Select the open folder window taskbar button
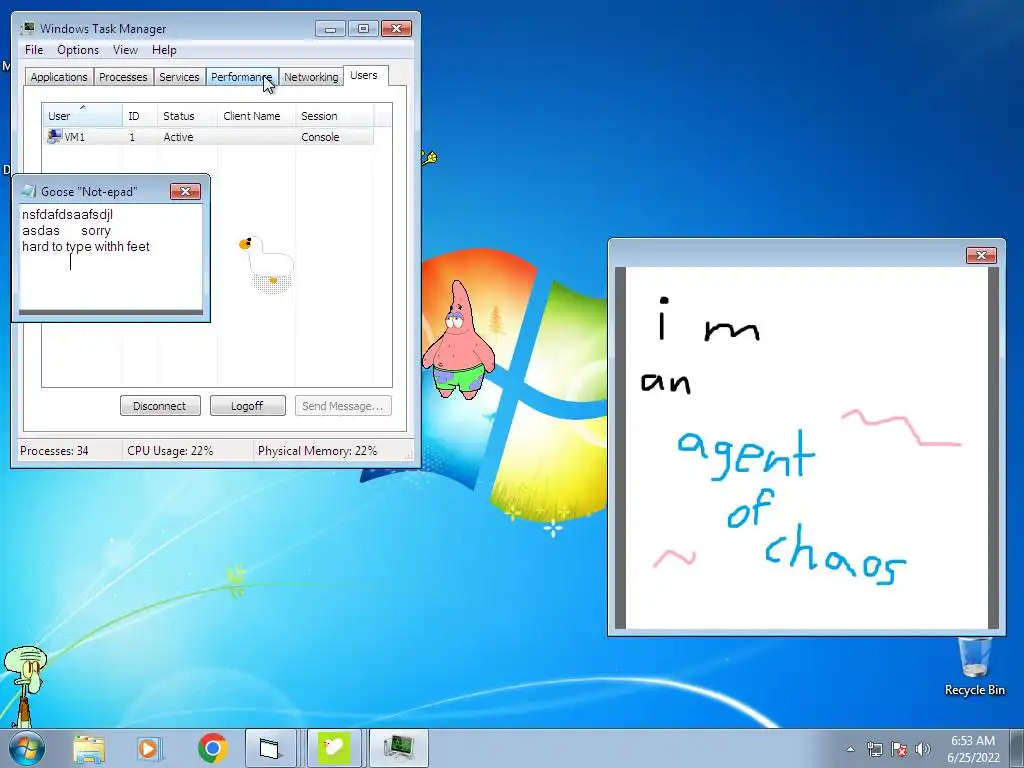This screenshot has width=1024, height=768. (270, 748)
